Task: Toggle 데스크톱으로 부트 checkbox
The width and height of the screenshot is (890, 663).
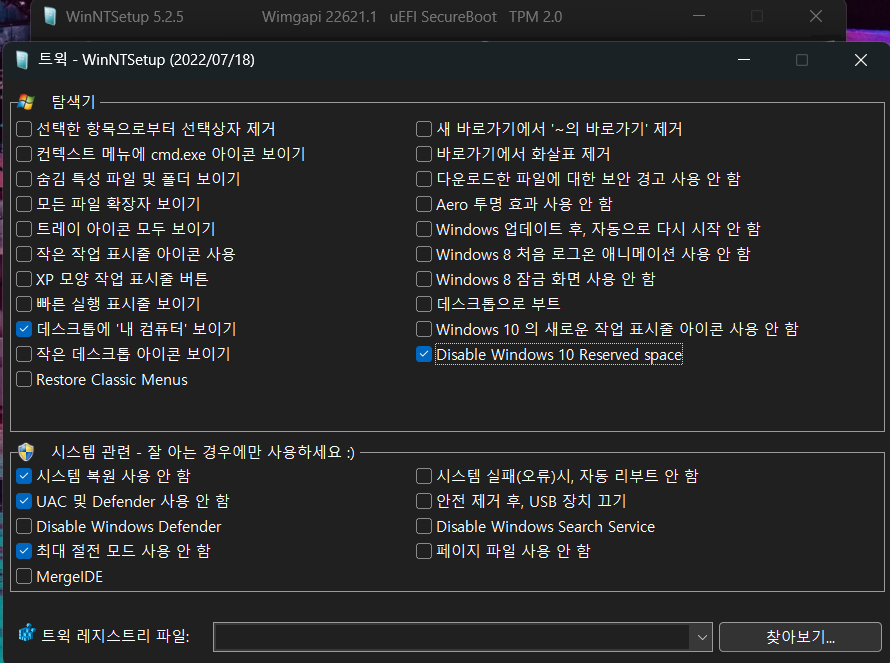Action: tap(424, 304)
